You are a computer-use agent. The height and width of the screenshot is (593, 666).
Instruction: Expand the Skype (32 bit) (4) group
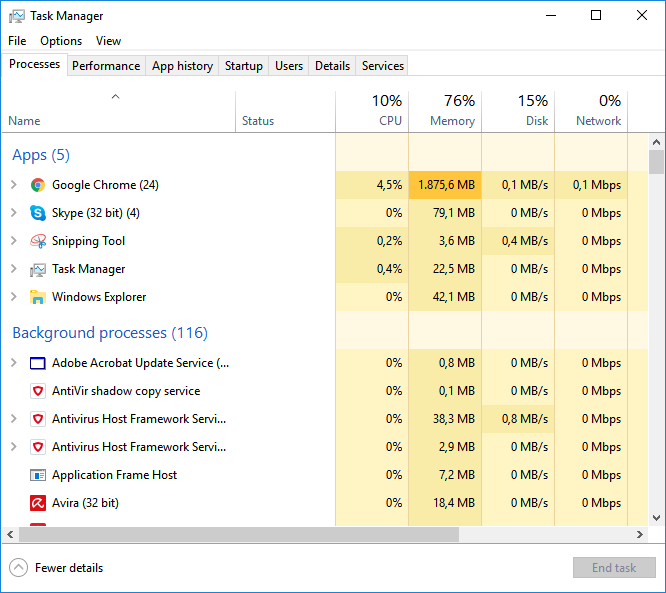tap(14, 213)
